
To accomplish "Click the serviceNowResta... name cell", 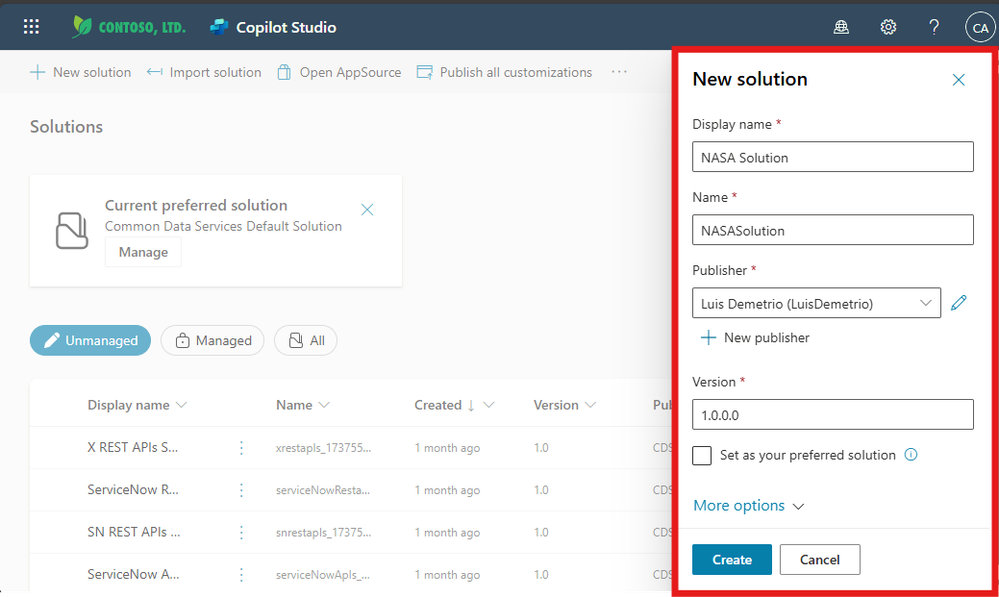I will click(322, 490).
